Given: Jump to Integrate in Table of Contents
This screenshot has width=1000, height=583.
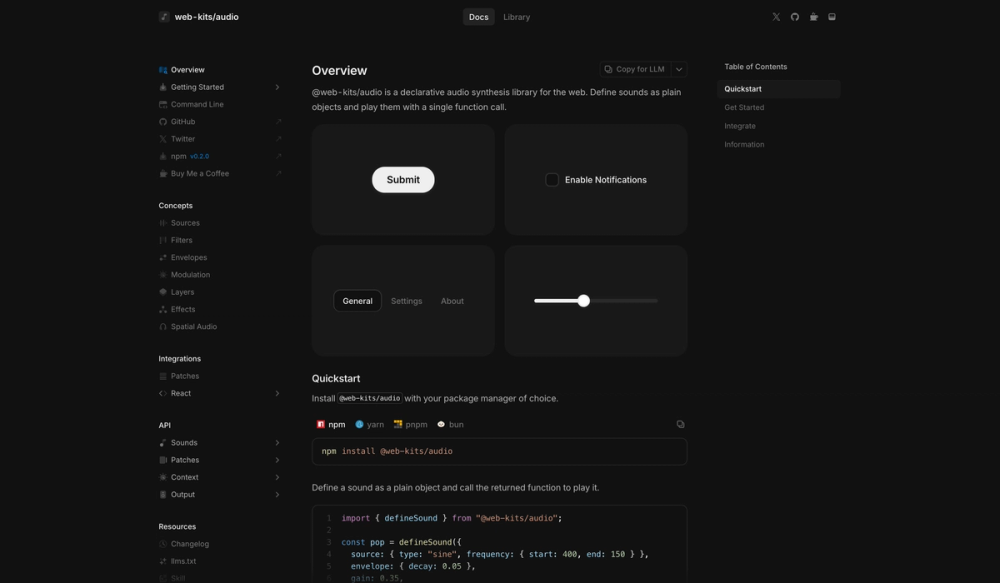Looking at the screenshot, I should 740,126.
